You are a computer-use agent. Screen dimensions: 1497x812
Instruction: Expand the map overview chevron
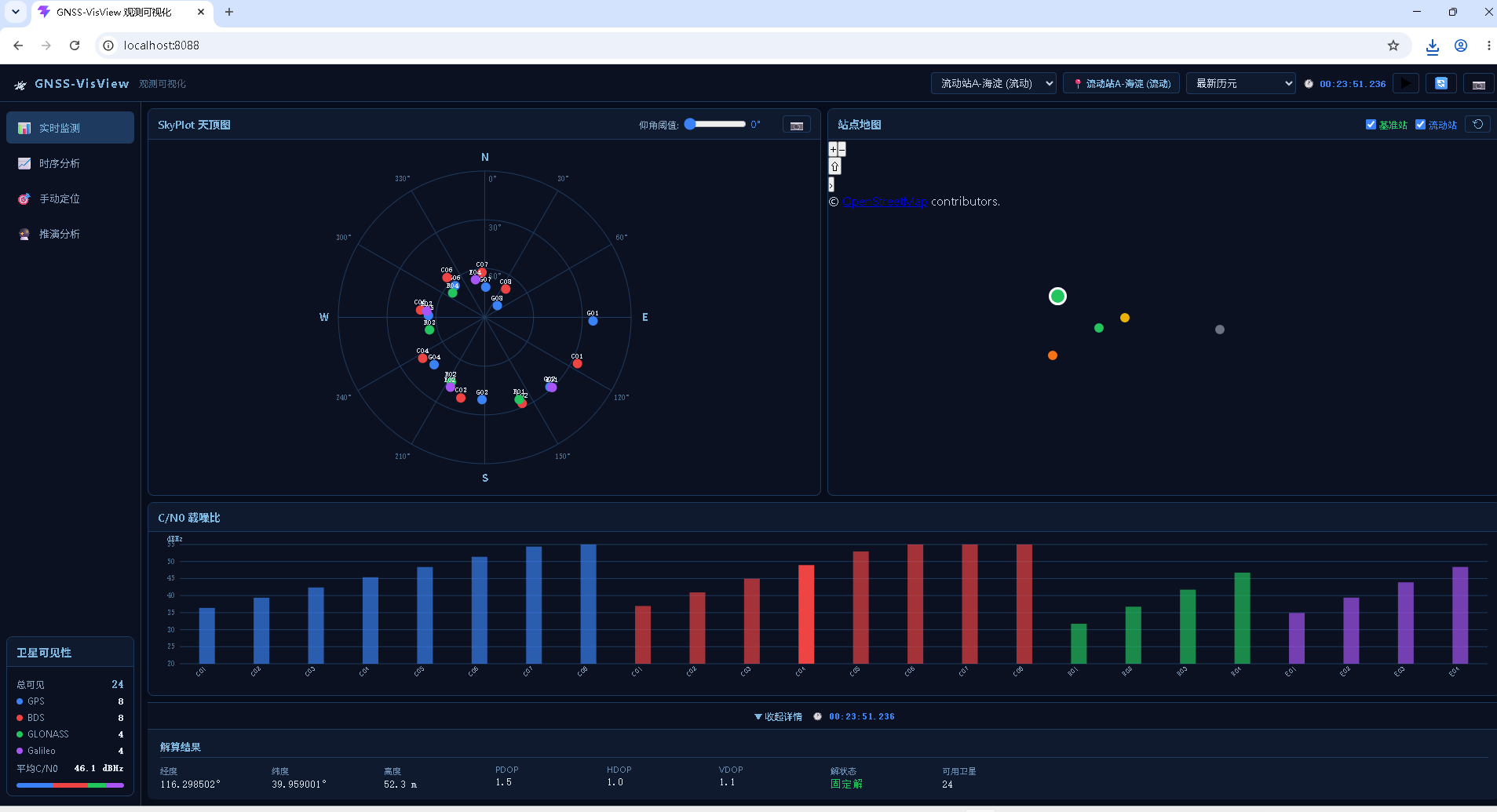[831, 184]
